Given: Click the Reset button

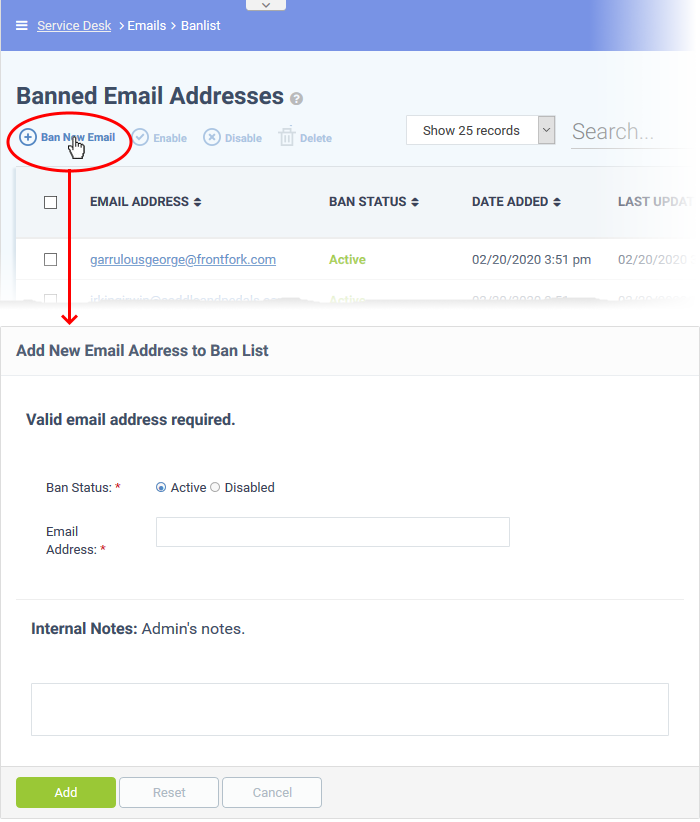Looking at the screenshot, I should tap(169, 792).
